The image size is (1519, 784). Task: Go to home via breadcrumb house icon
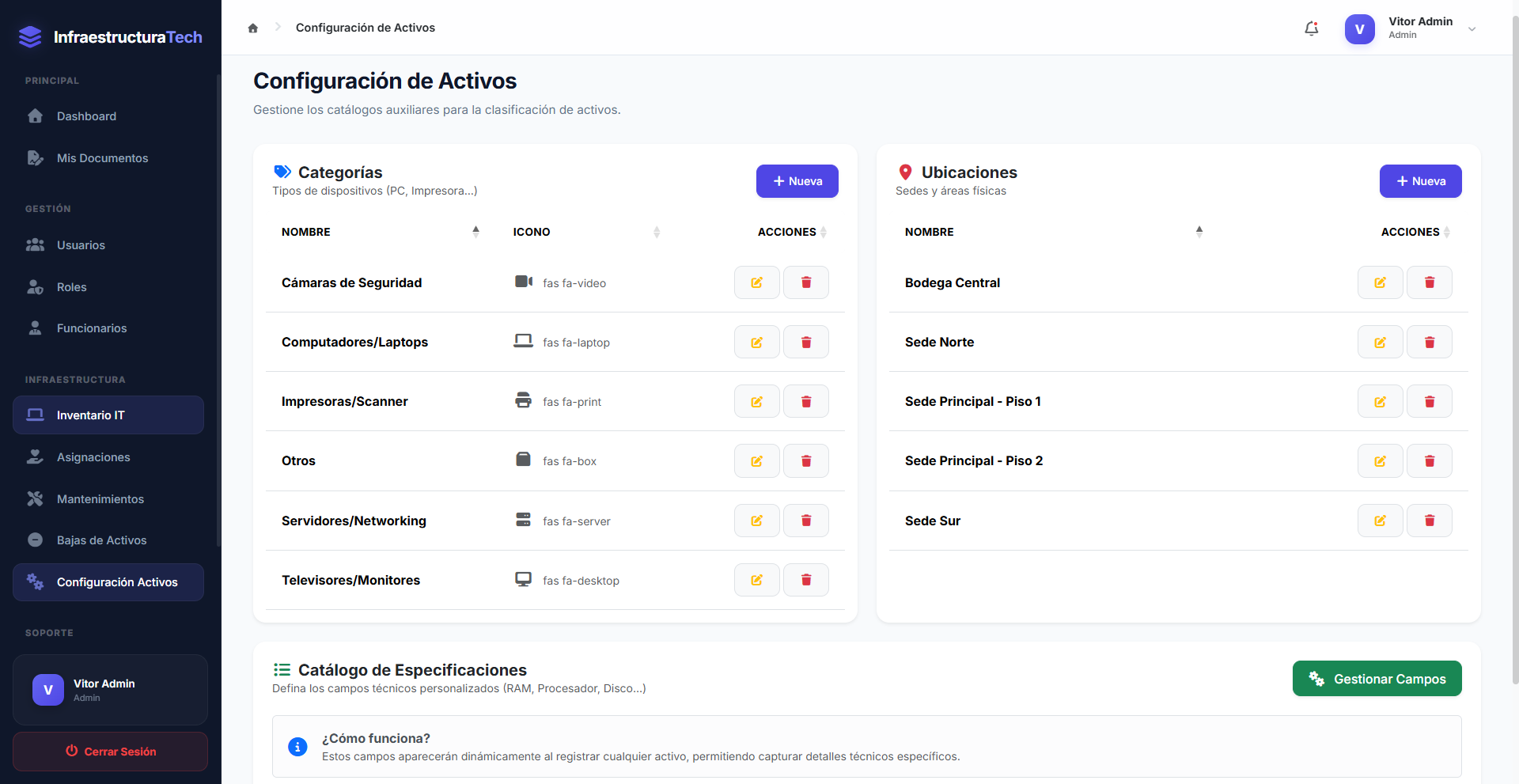tap(253, 28)
